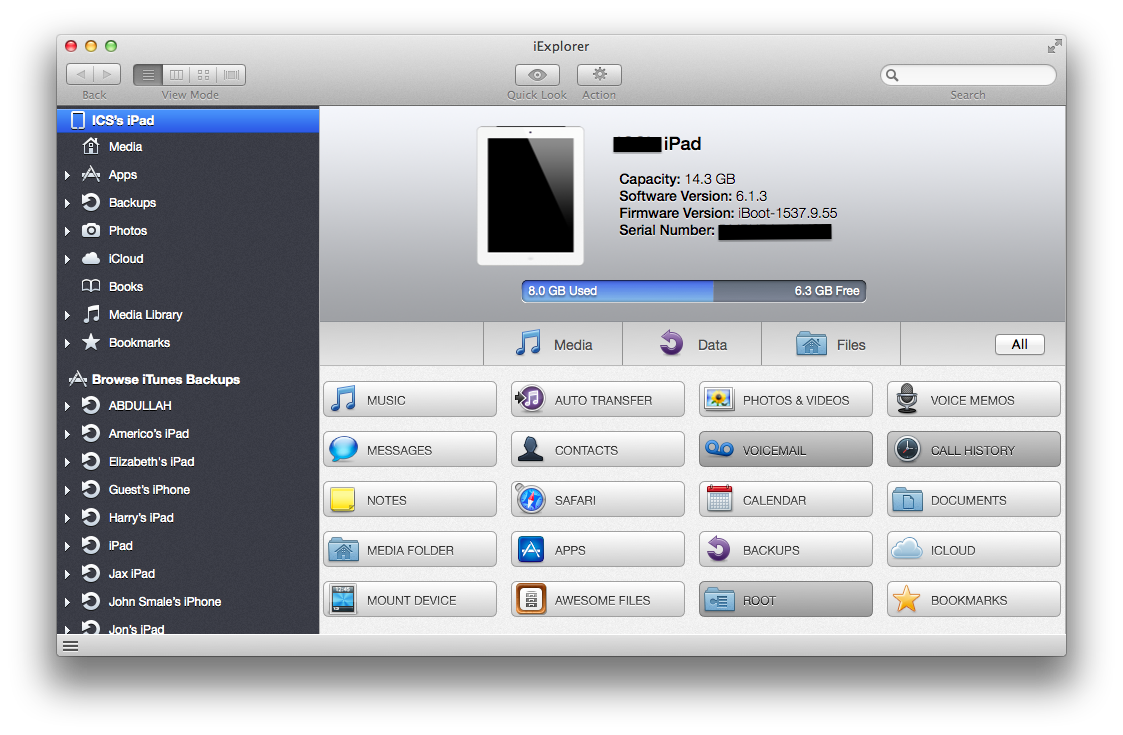Select Jax iPad backup

pyautogui.click(x=188, y=573)
